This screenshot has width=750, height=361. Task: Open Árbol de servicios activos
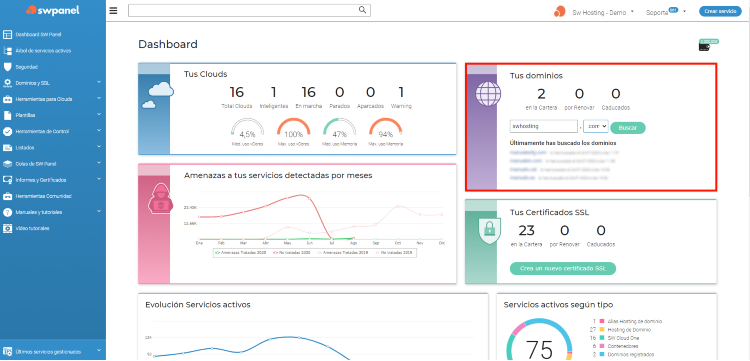click(43, 51)
